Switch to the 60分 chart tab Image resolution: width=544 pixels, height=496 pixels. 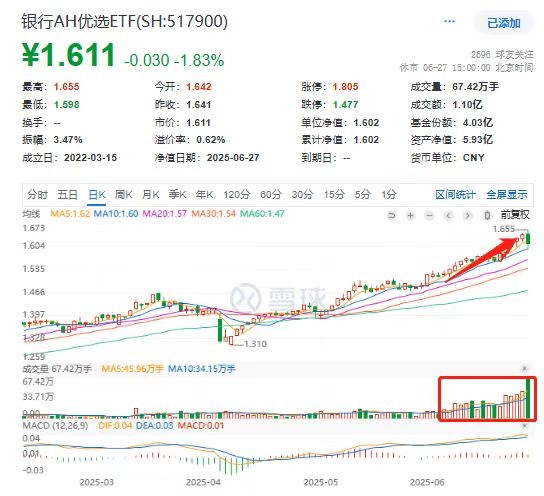click(271, 195)
